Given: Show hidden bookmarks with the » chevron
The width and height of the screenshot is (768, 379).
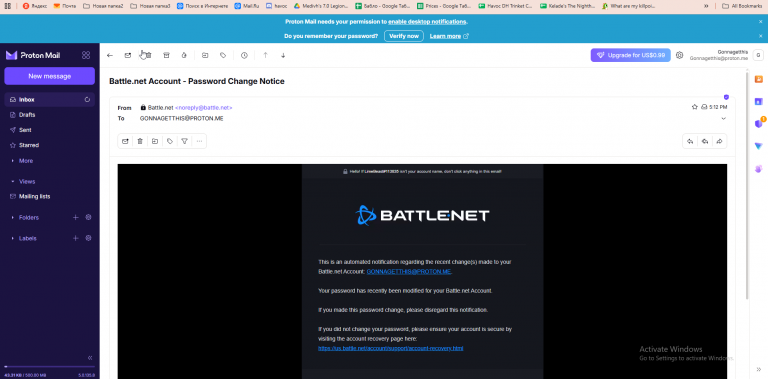Looking at the screenshot, I should [706, 6].
